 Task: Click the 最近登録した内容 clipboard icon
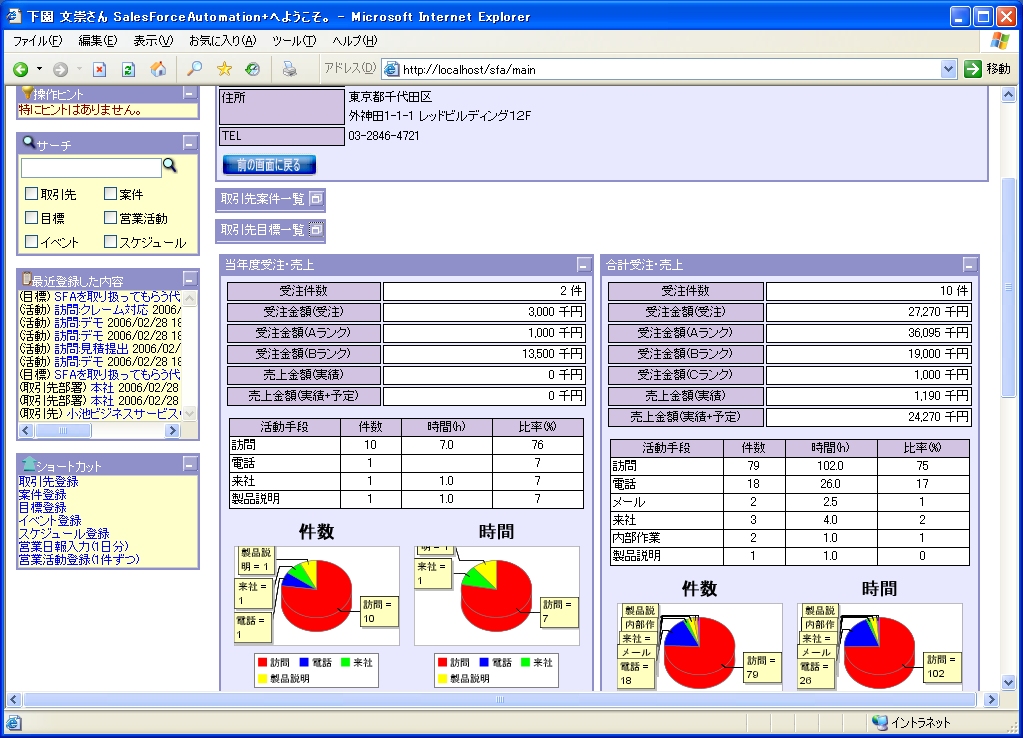pos(27,279)
